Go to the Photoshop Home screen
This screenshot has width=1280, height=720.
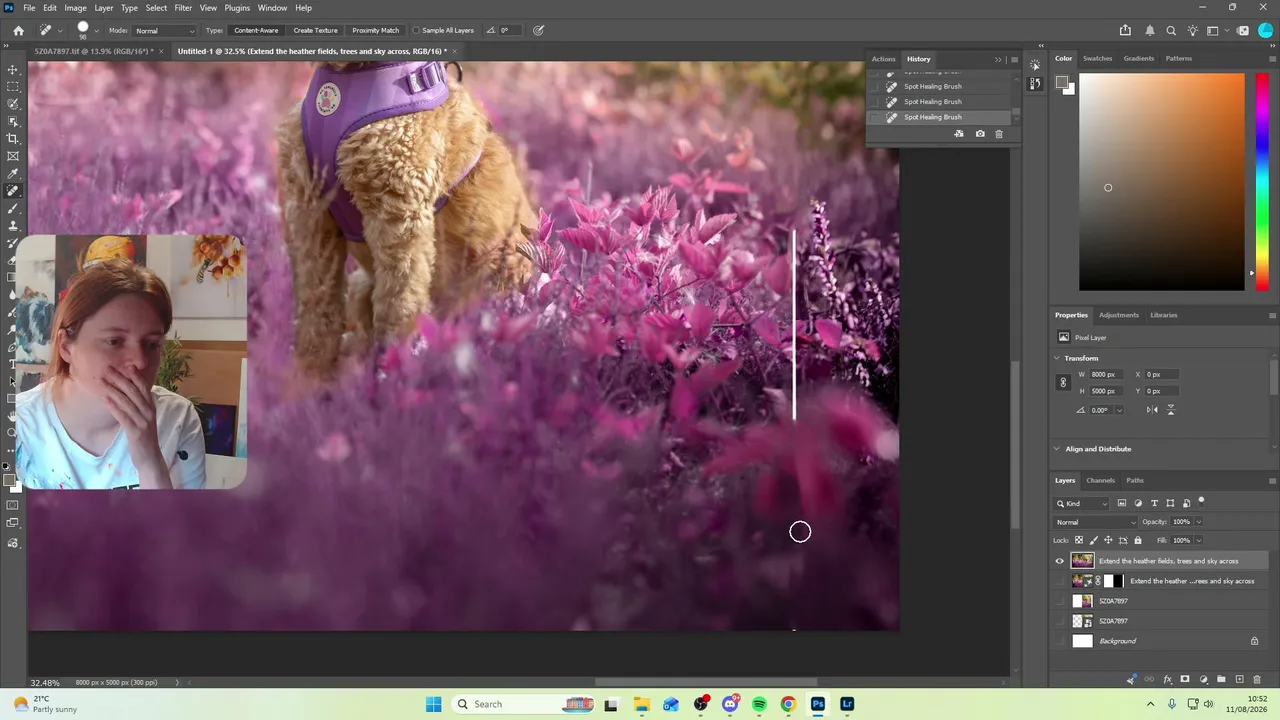[x=18, y=30]
